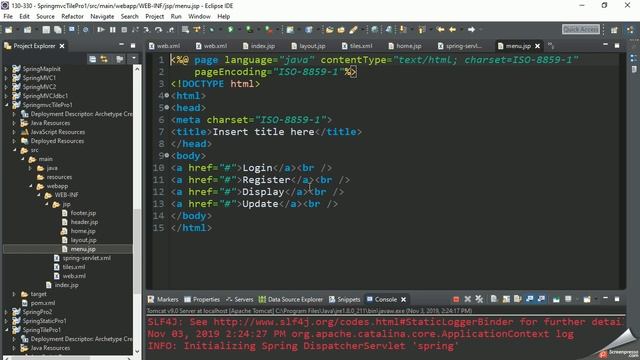Click the Open Web Browser globe icon
The image size is (640, 360).
tap(374, 30)
